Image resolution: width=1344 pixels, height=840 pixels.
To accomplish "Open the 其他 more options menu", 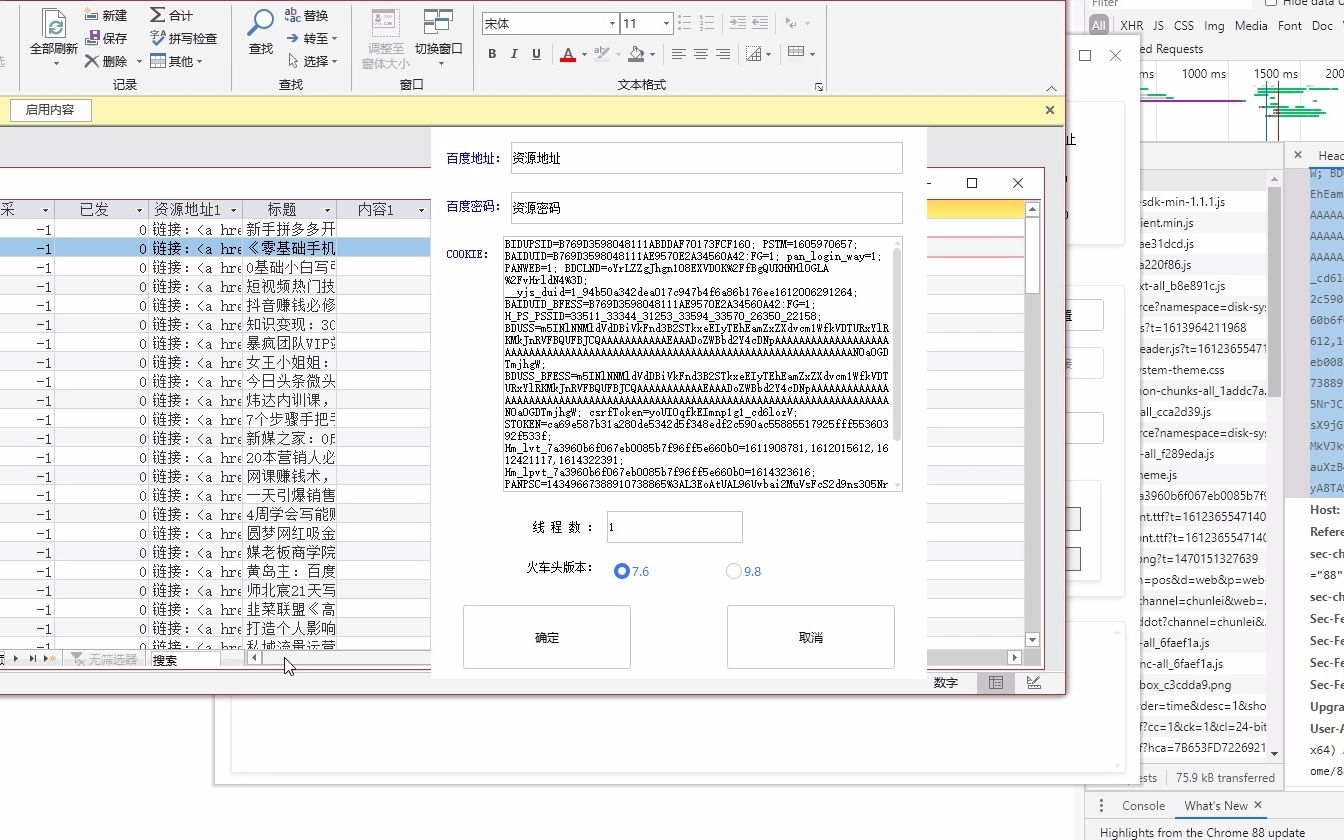I will 176,61.
